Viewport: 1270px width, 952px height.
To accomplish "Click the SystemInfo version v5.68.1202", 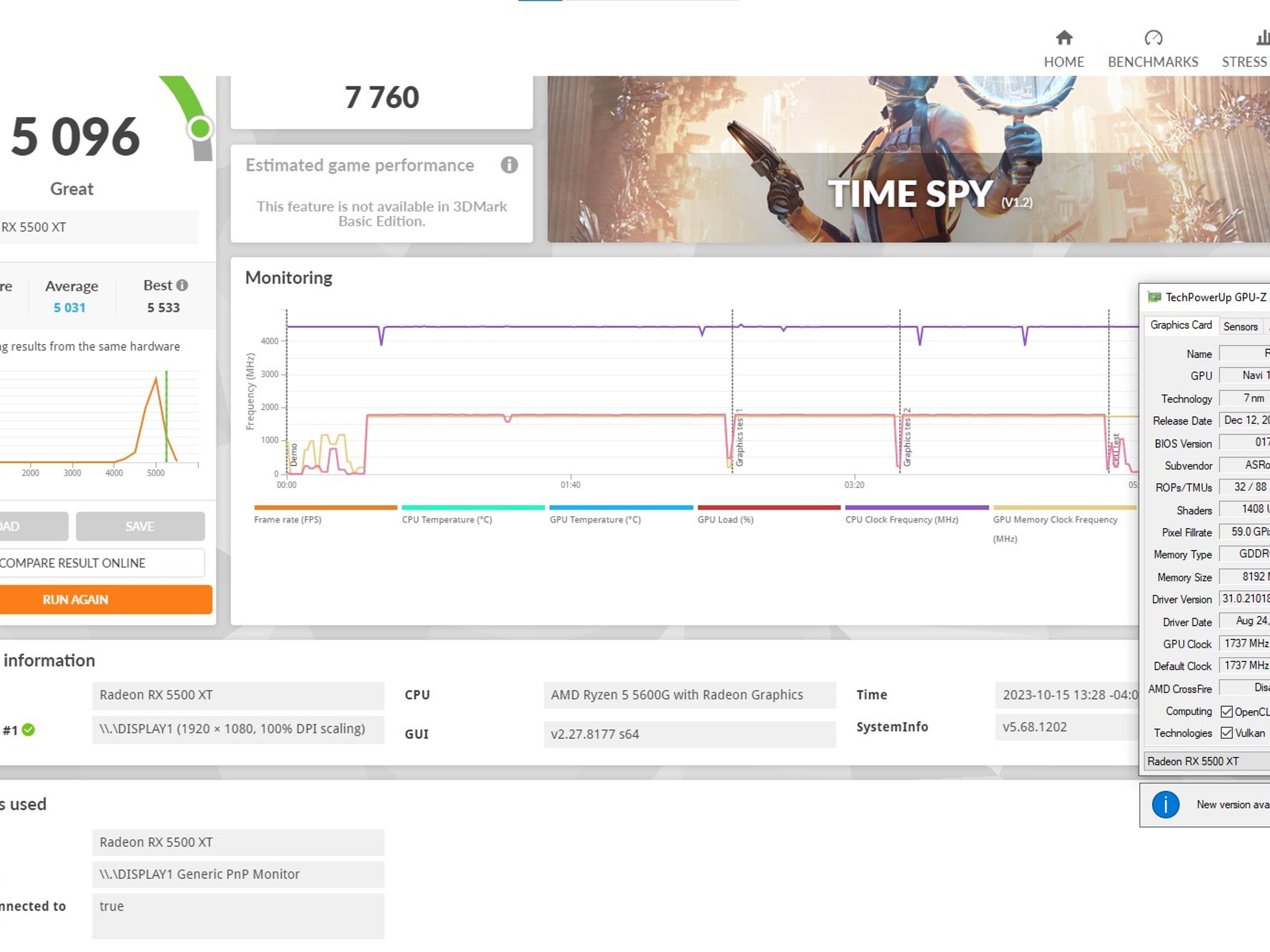I will point(1068,727).
